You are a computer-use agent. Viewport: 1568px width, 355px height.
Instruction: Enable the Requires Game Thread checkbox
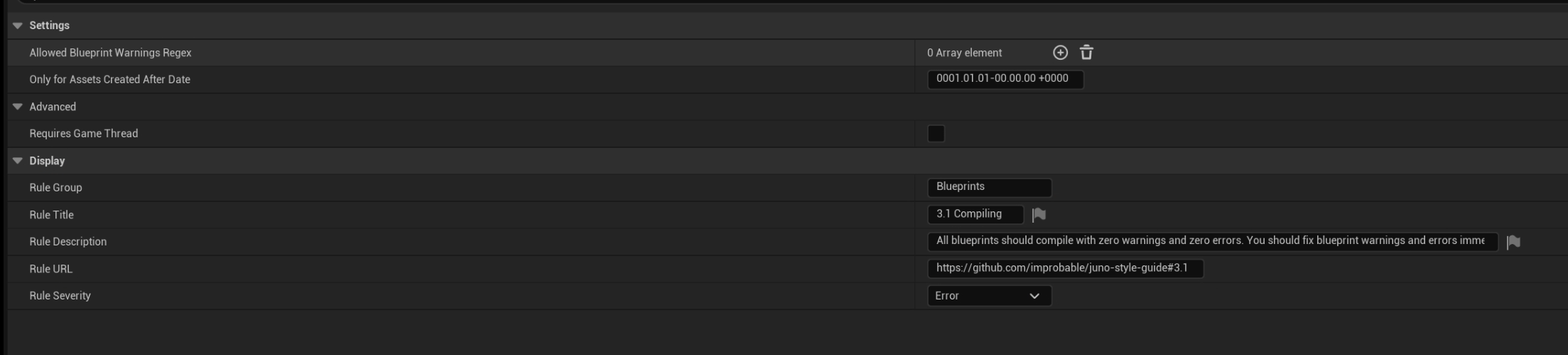tap(936, 134)
